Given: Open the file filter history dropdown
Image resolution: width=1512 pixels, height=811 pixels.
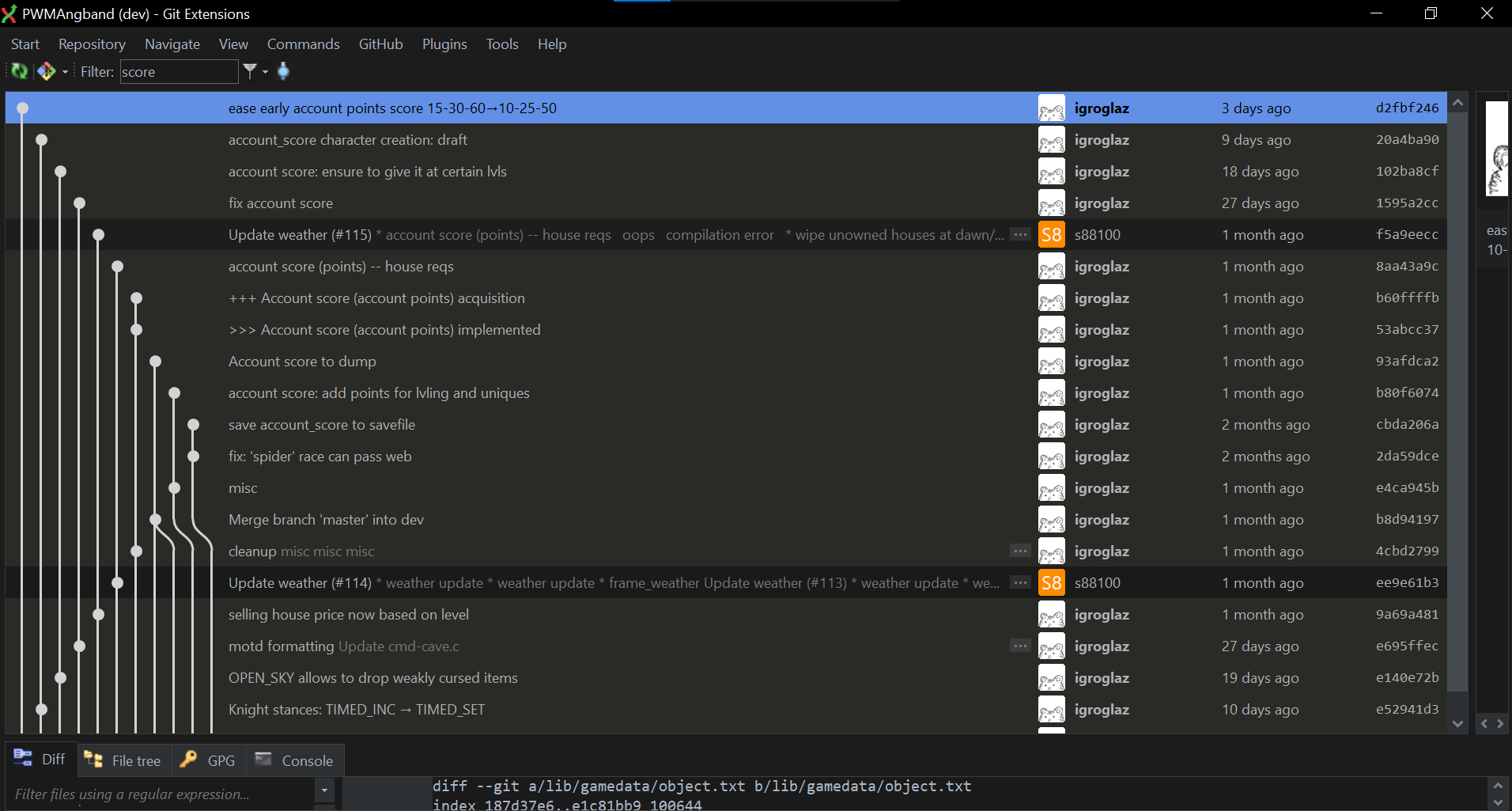Looking at the screenshot, I should coord(324,790).
